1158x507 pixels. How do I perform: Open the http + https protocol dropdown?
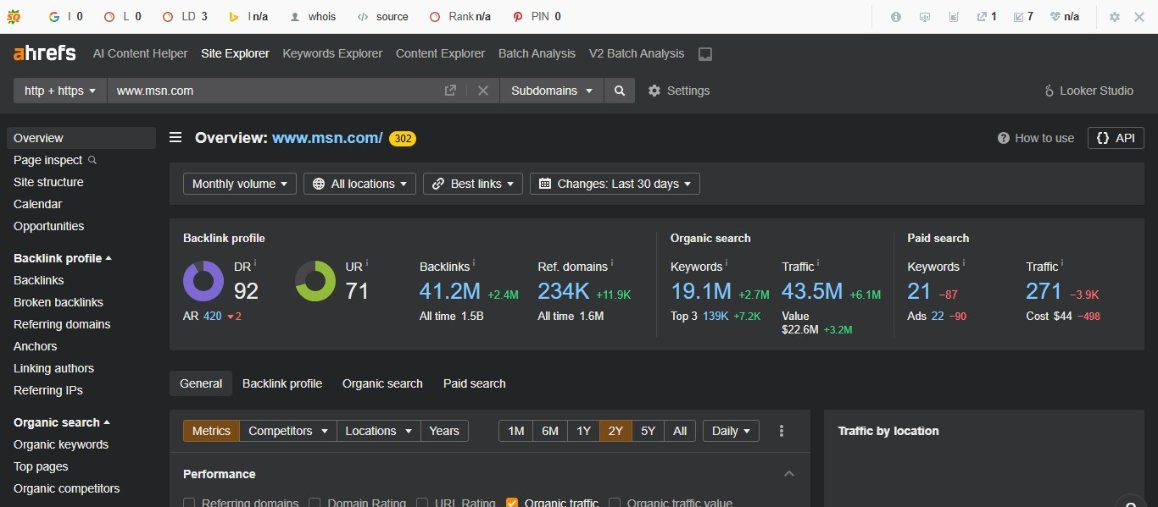click(x=60, y=90)
